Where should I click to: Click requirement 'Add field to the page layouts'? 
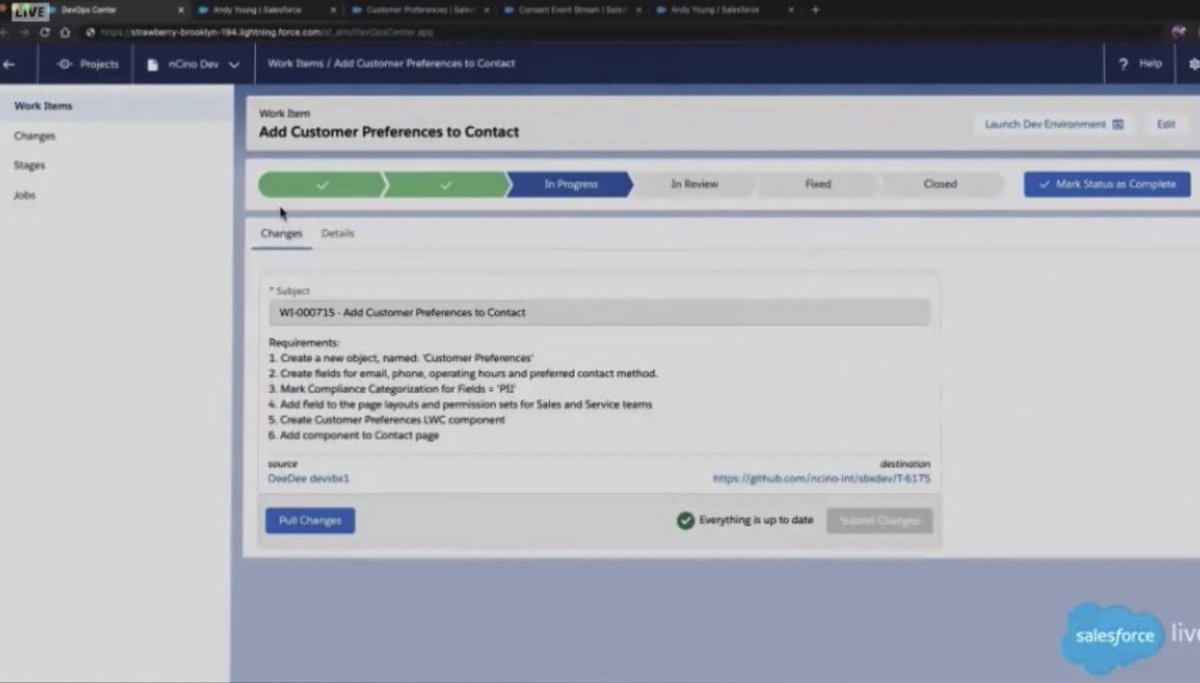460,405
